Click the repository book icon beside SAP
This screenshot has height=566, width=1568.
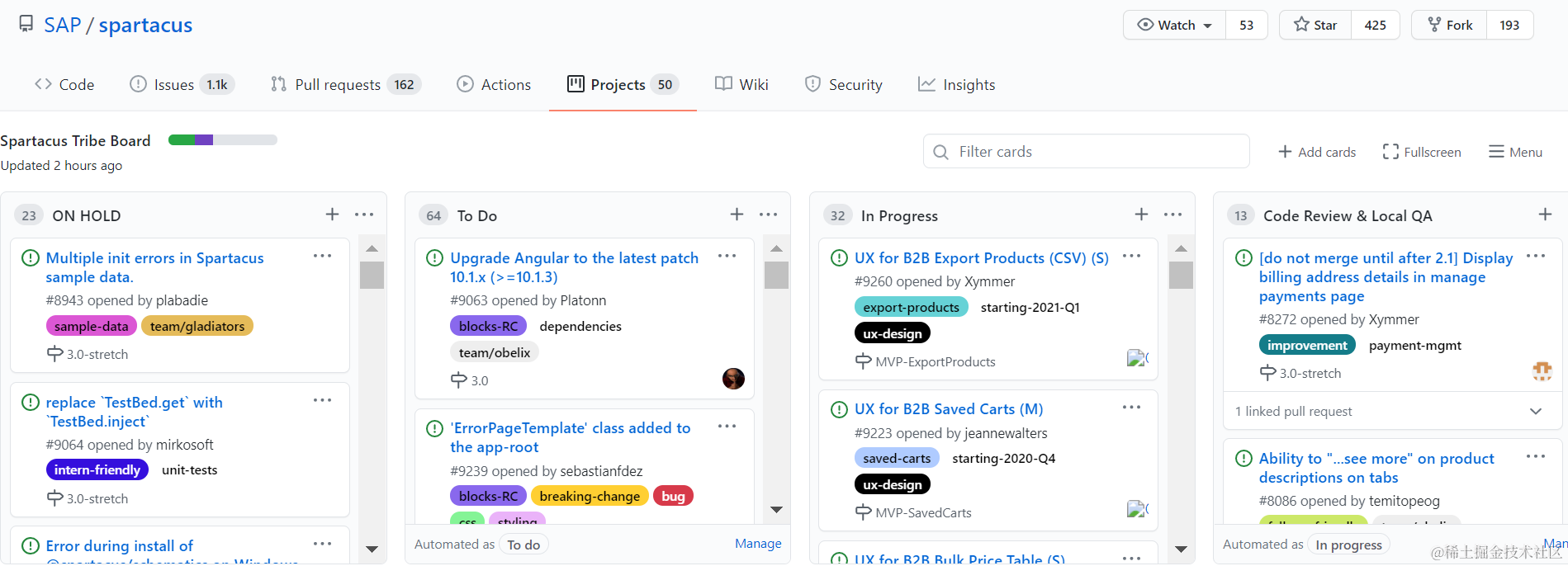(26, 24)
